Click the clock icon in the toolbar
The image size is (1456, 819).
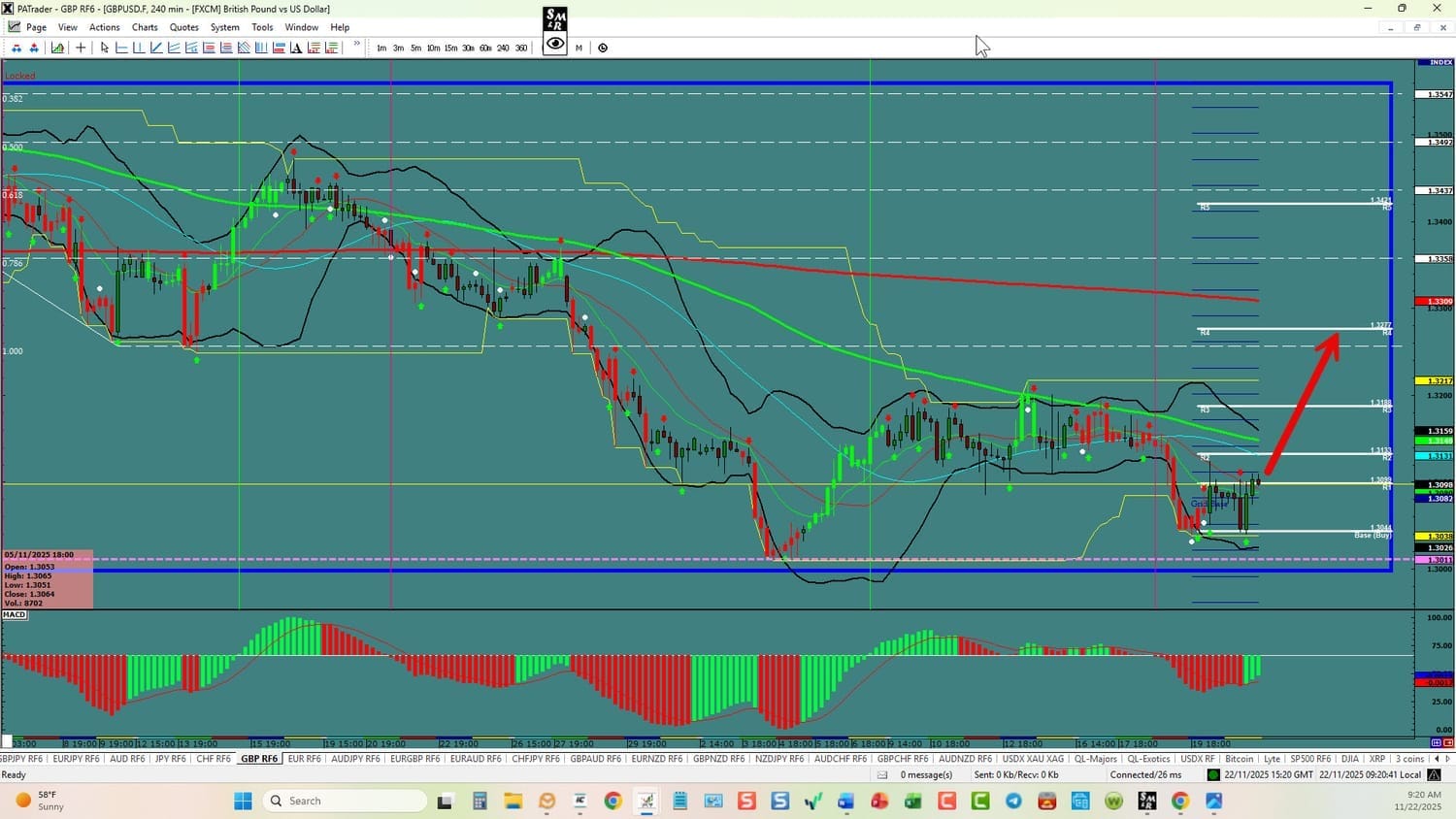[603, 48]
